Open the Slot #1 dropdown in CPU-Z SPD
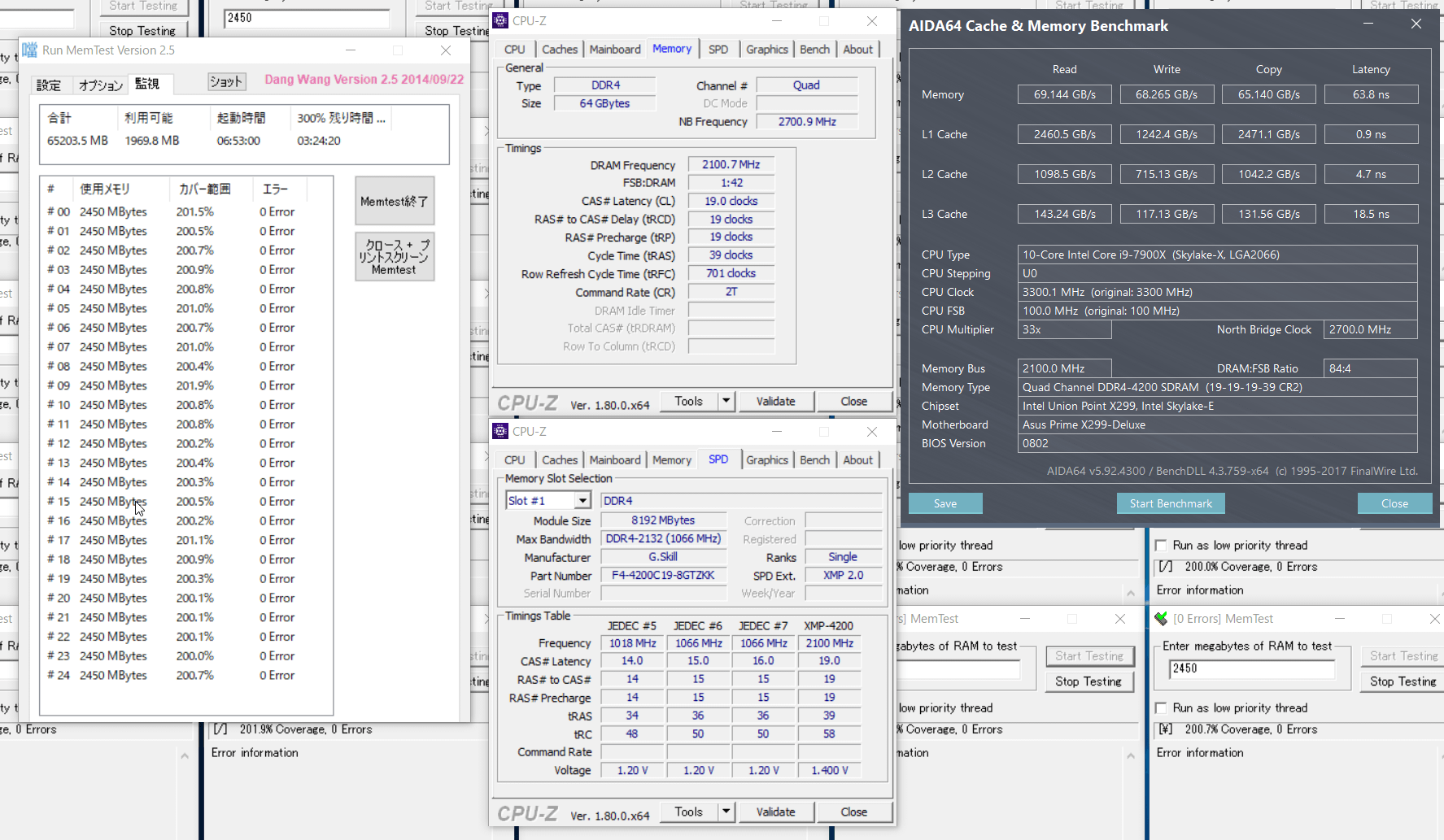 point(582,501)
